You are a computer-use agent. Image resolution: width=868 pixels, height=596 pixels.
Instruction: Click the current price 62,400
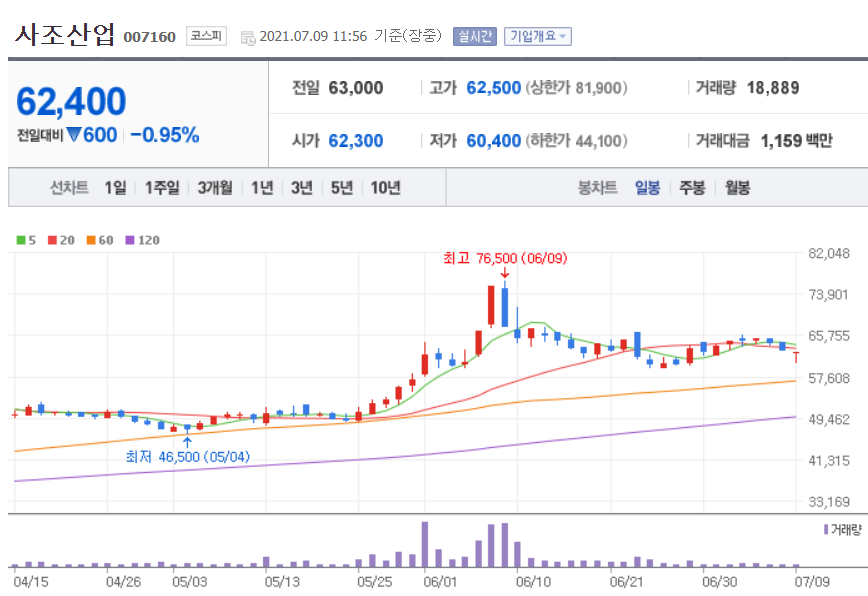click(x=71, y=101)
